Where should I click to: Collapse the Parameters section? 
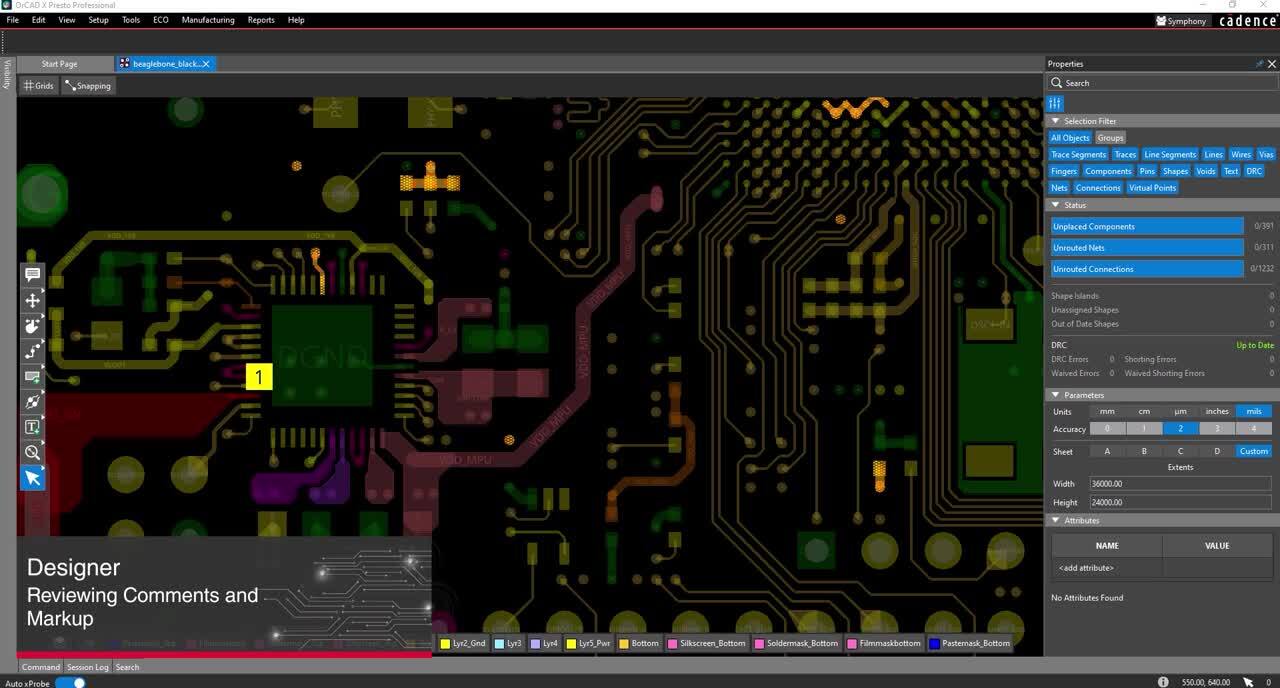pyautogui.click(x=1055, y=395)
